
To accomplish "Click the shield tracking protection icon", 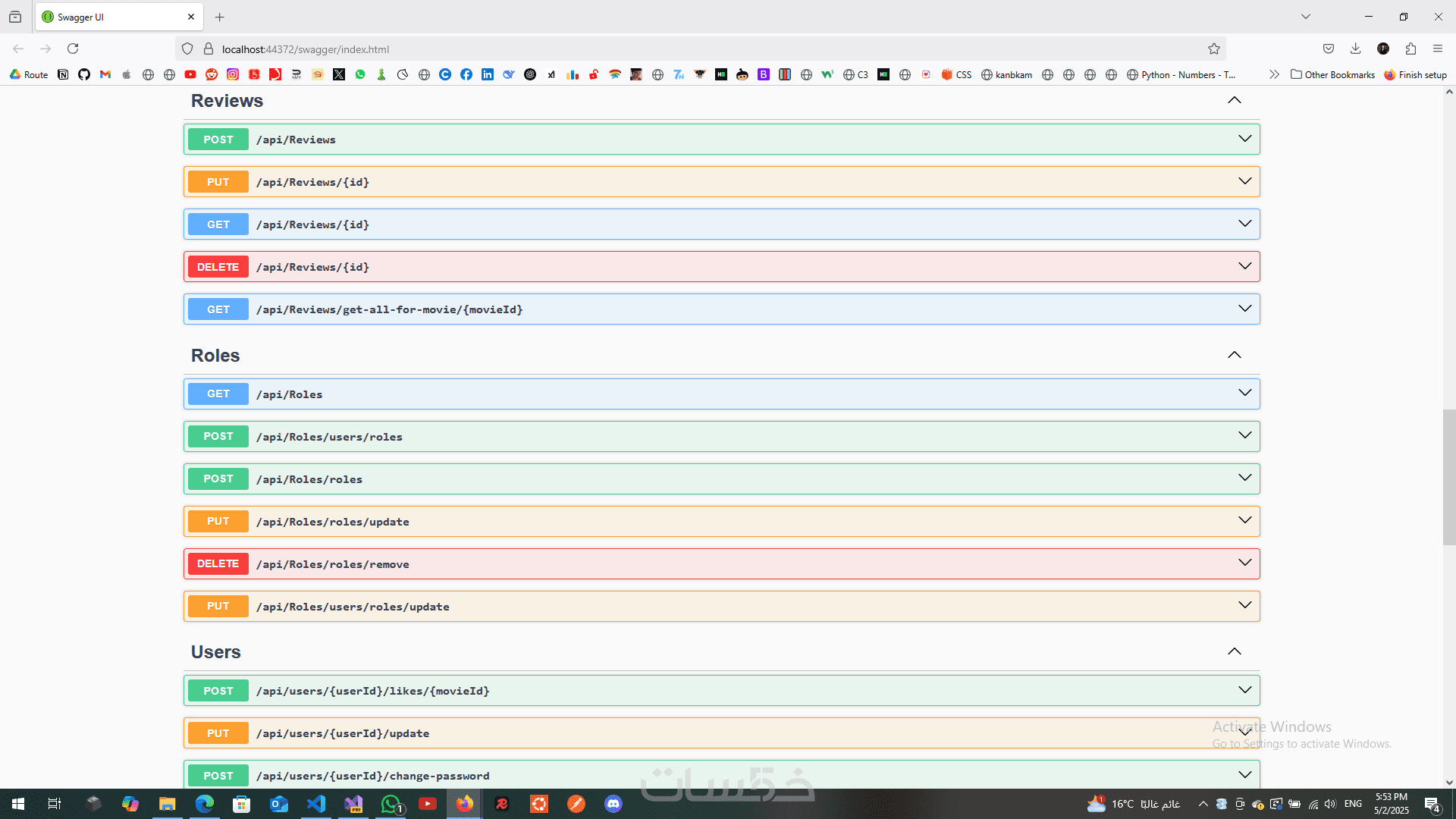I will coord(187,49).
